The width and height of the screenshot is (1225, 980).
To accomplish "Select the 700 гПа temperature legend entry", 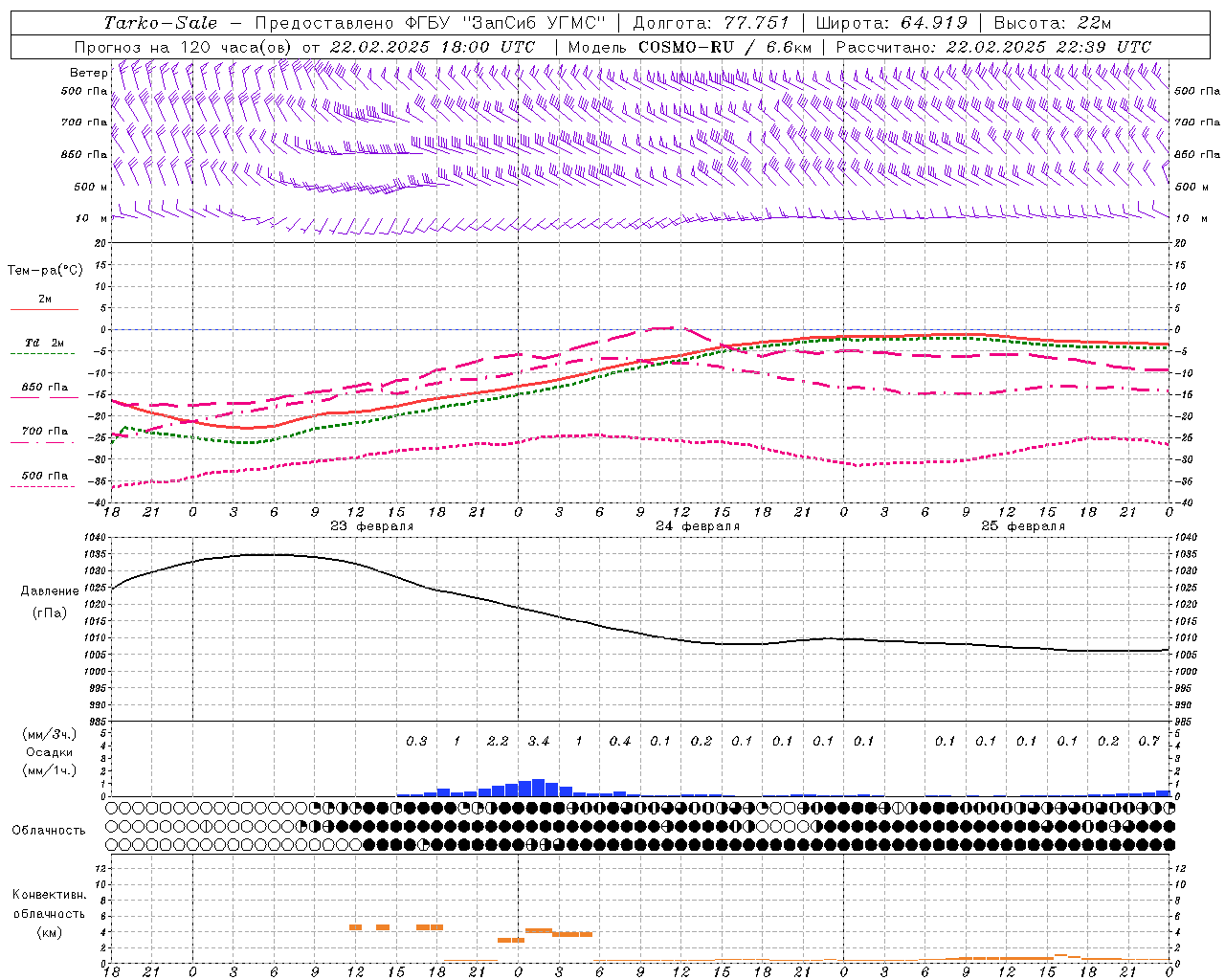I will [44, 432].
